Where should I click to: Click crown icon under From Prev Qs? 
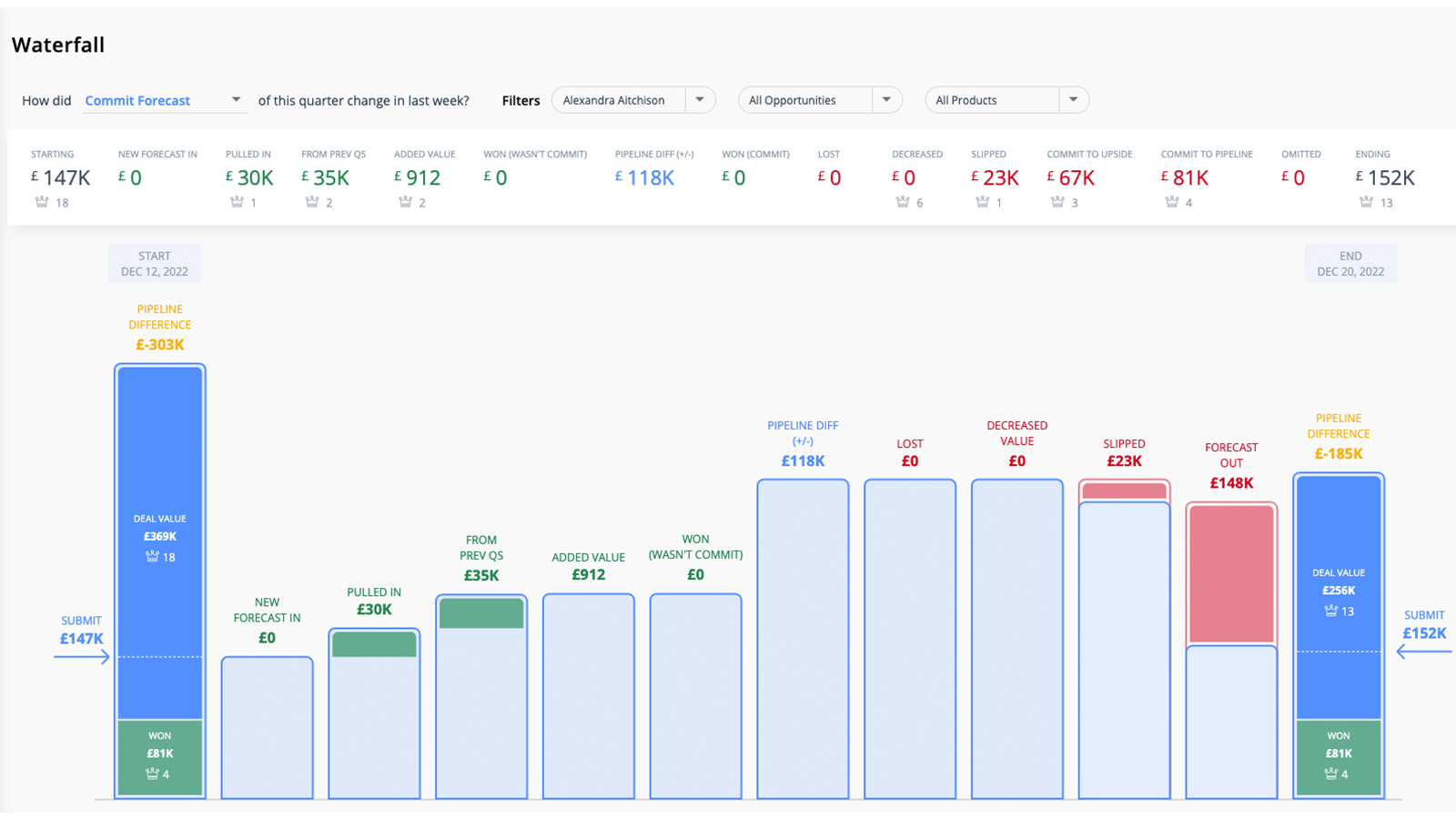point(312,202)
